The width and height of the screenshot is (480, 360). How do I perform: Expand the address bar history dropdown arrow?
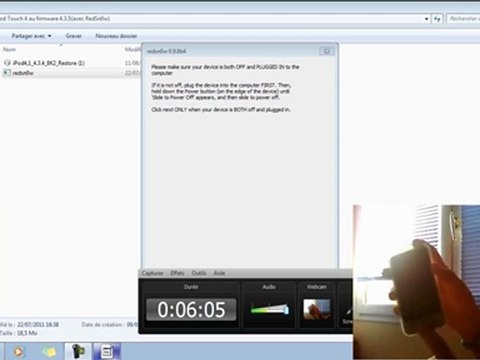tap(426, 19)
